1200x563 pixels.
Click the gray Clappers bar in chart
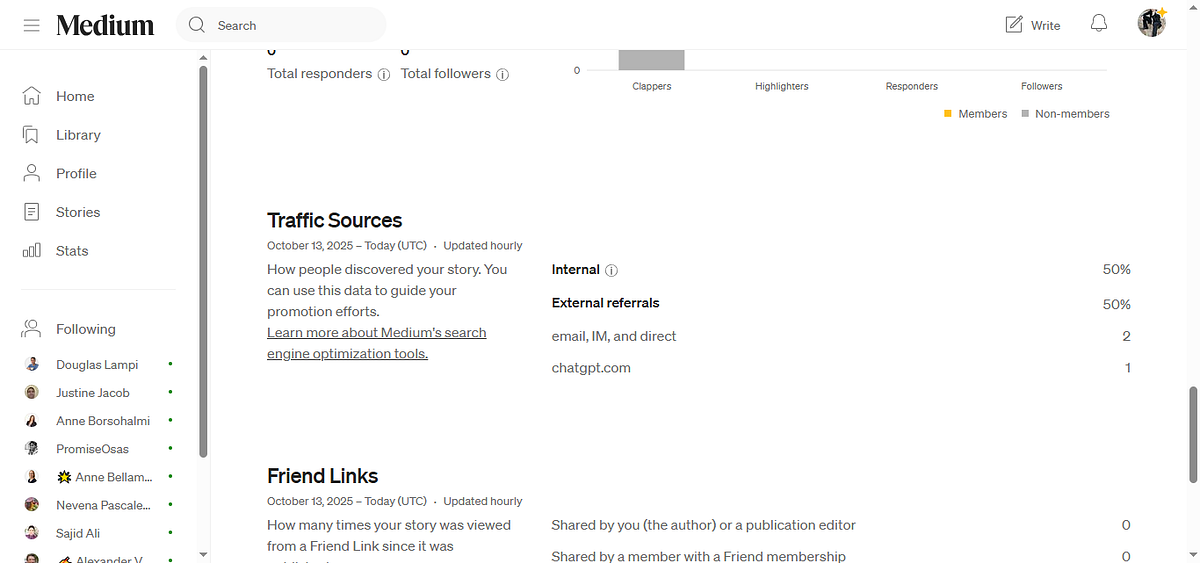[x=651, y=60]
